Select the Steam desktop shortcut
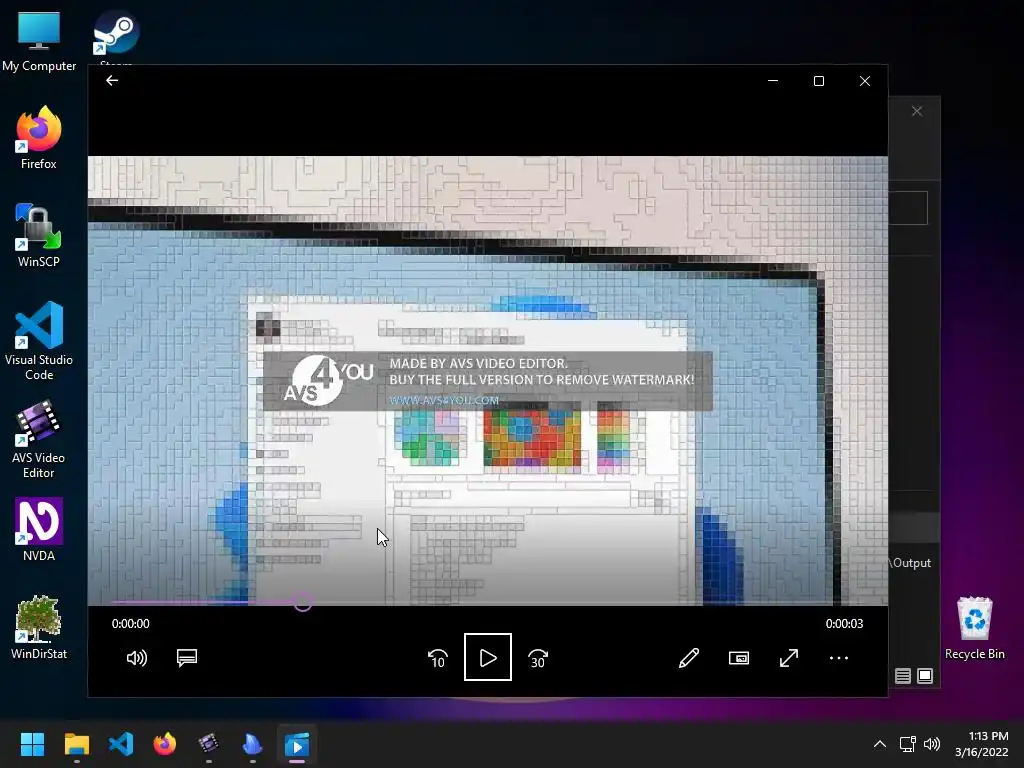Image resolution: width=1024 pixels, height=768 pixels. [x=116, y=38]
